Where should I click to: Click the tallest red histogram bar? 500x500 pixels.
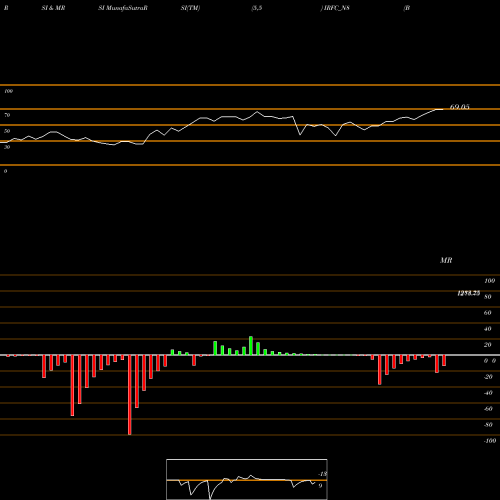pyautogui.click(x=130, y=395)
